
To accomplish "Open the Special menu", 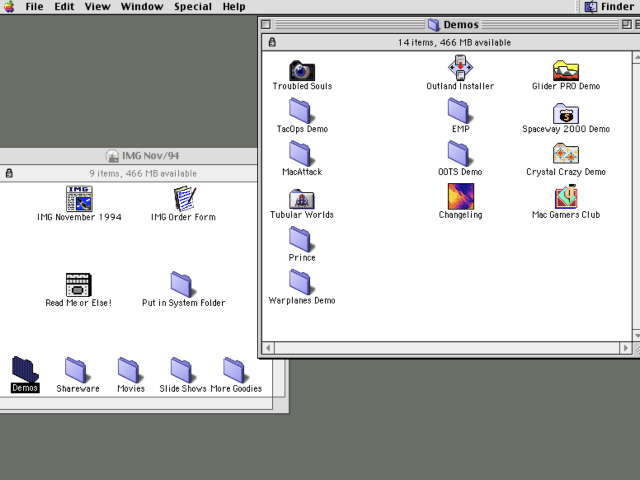I will [193, 7].
